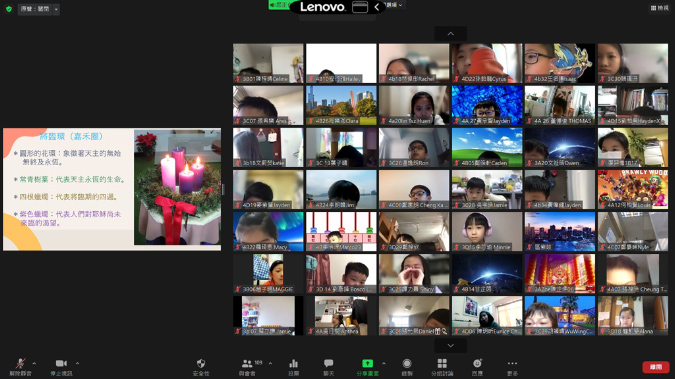This screenshot has width=675, height=379.
Task: Open the Polls icon
Action: pyautogui.click(x=294, y=367)
